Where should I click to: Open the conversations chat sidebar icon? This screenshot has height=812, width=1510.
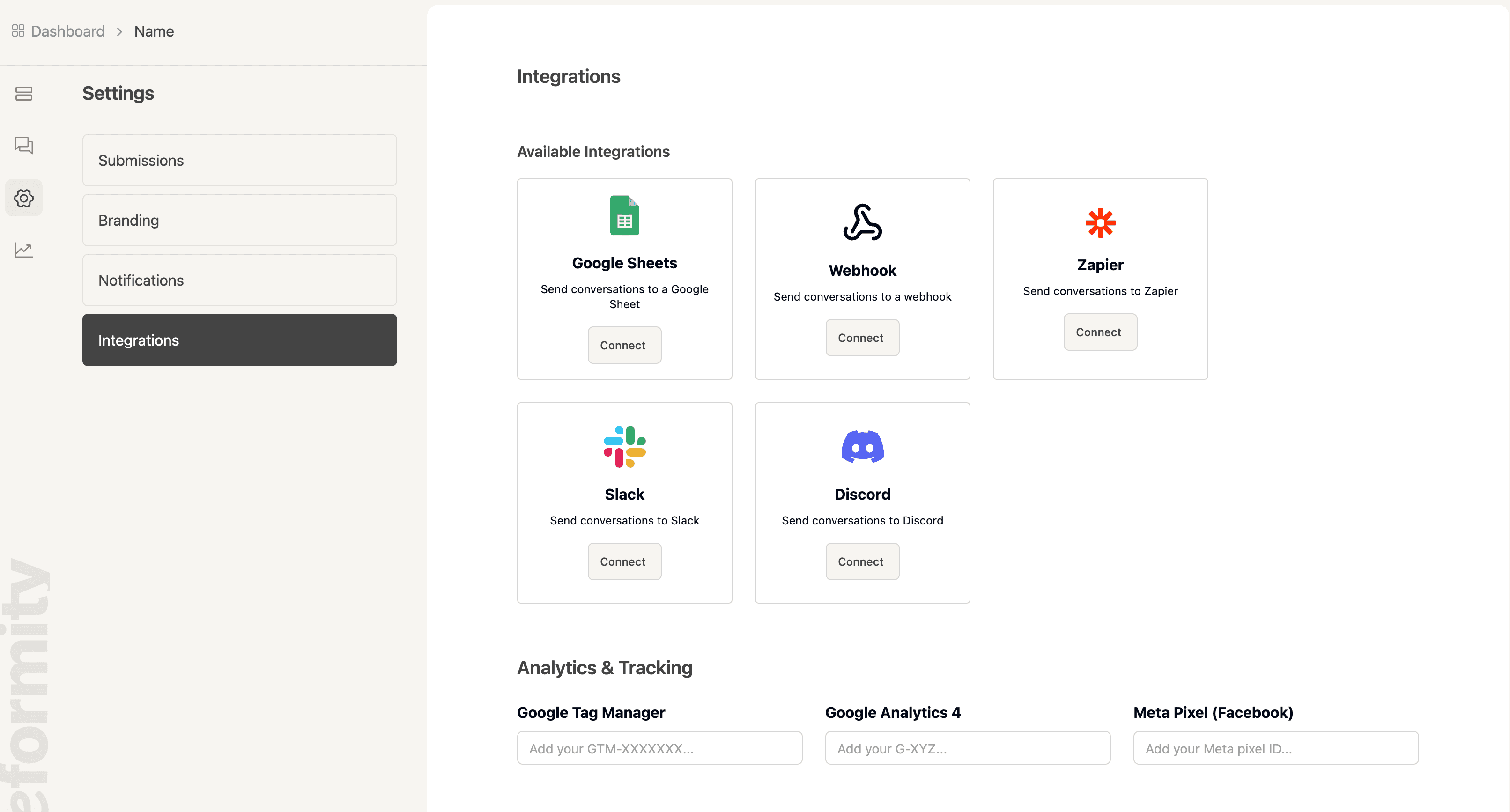tap(23, 145)
